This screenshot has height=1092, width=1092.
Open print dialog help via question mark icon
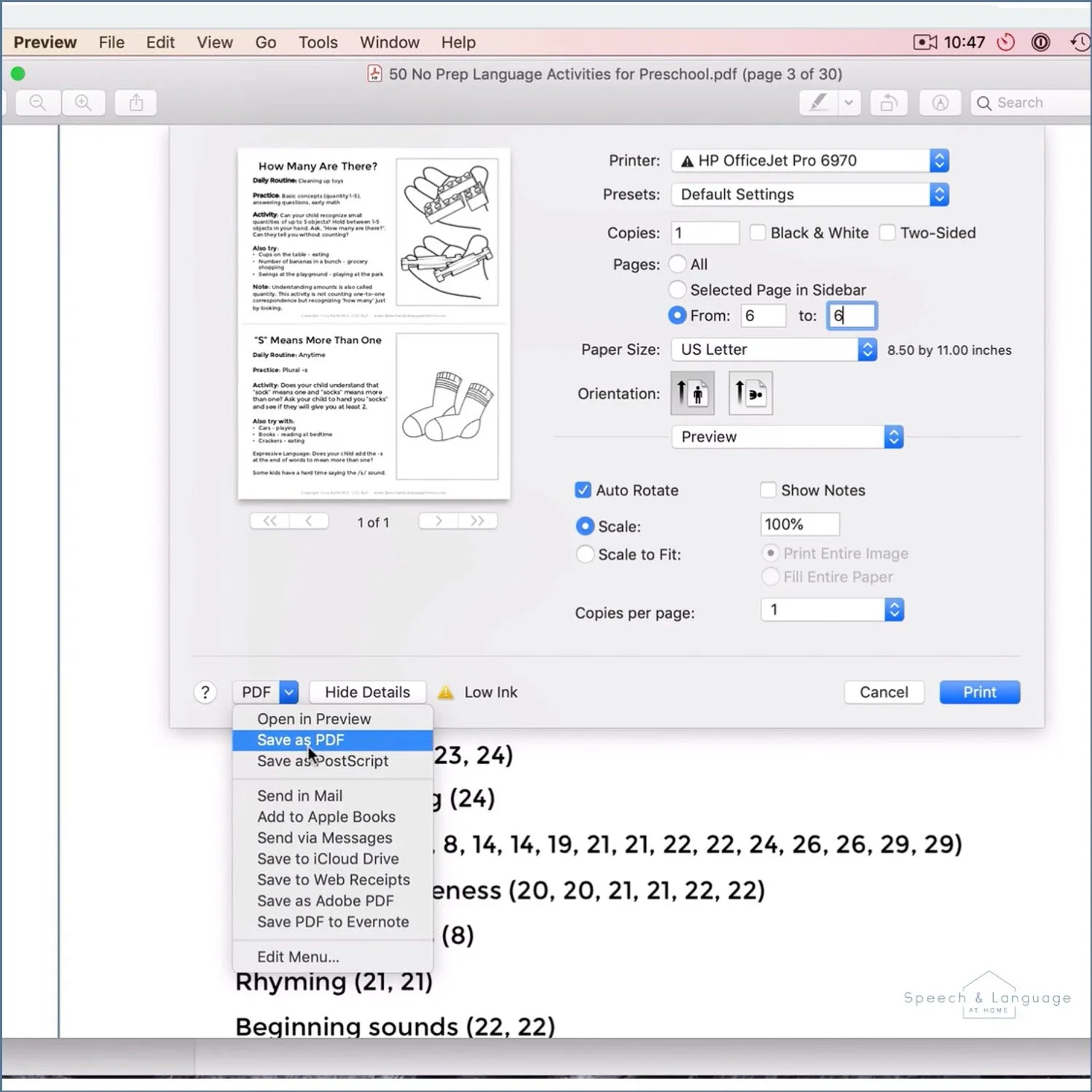tap(205, 691)
